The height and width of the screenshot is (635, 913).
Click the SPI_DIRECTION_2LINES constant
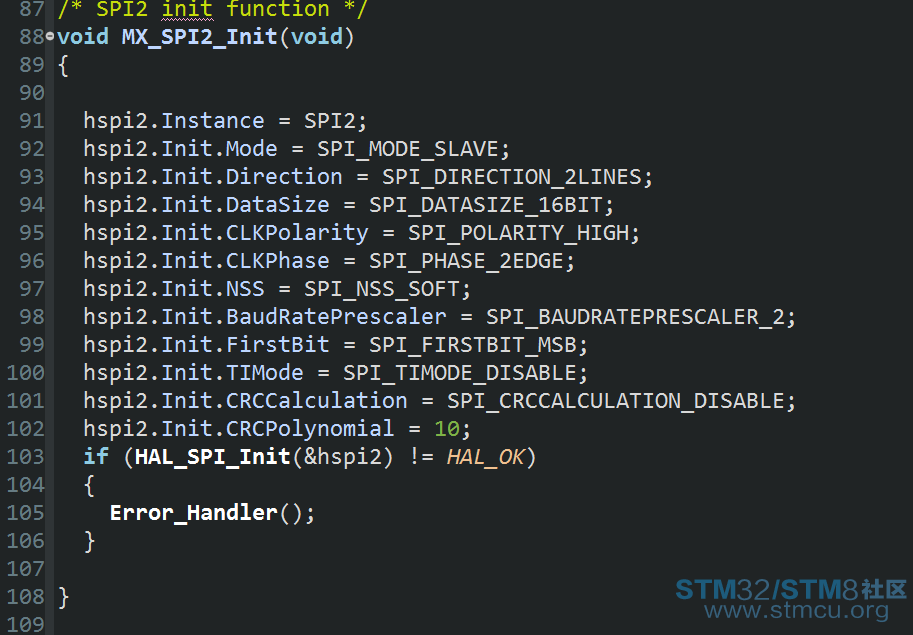click(511, 178)
